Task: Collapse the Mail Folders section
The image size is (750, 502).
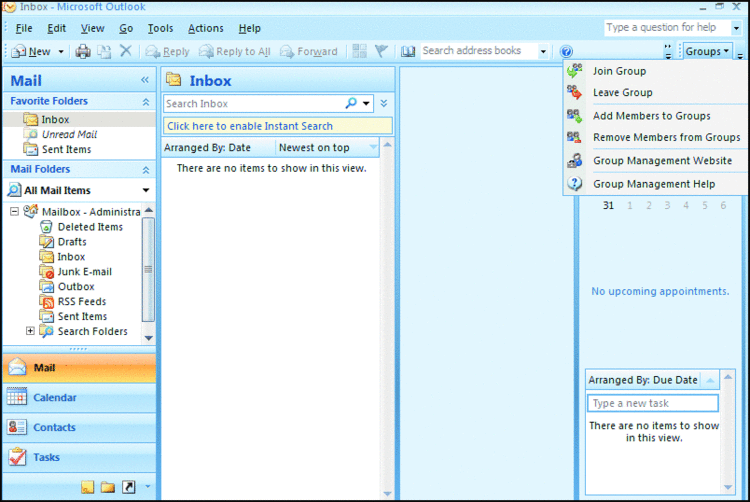Action: click(x=146, y=170)
